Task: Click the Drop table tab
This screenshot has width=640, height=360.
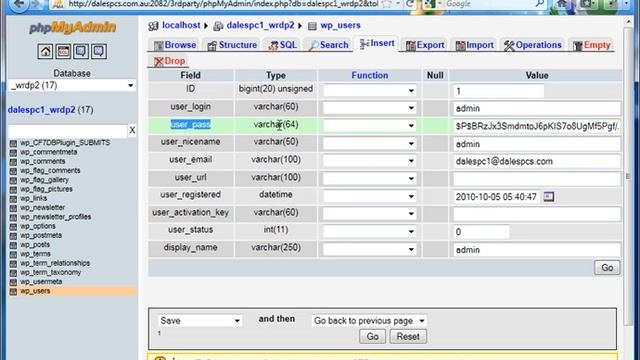Action: point(169,61)
